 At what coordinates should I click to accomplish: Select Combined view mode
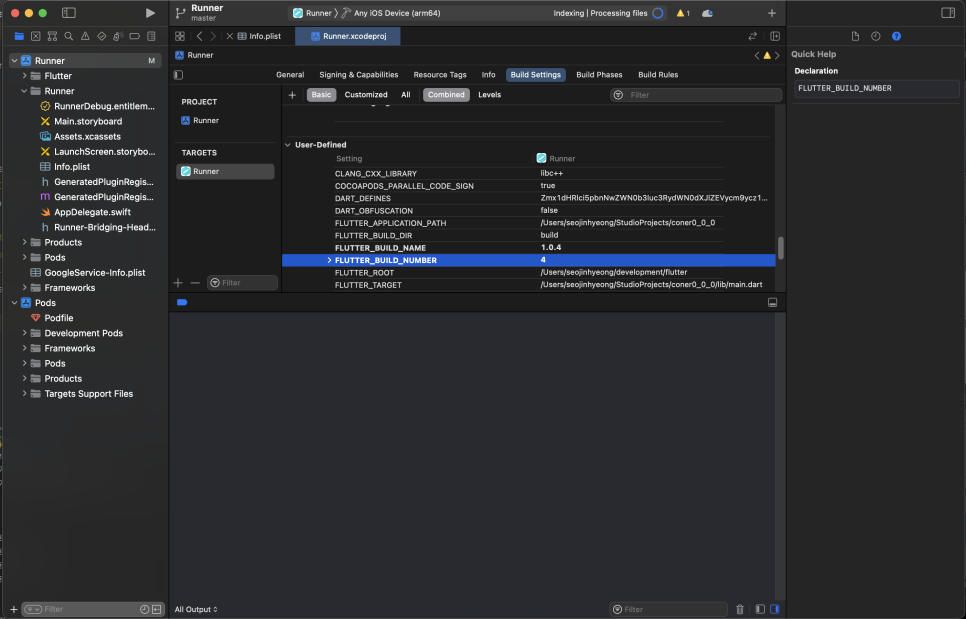pos(446,95)
